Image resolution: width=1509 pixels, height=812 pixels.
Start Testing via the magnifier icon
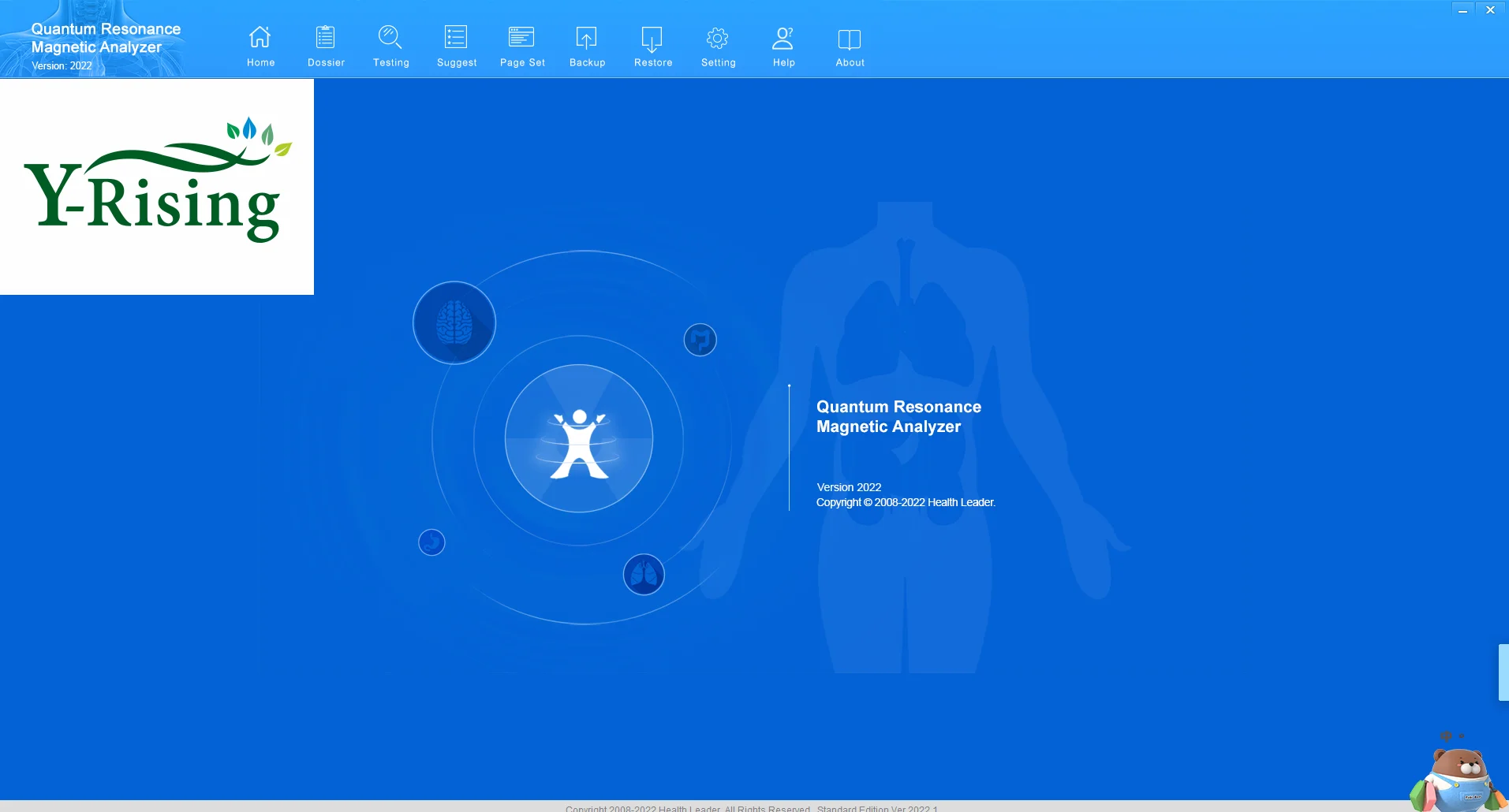[x=390, y=38]
